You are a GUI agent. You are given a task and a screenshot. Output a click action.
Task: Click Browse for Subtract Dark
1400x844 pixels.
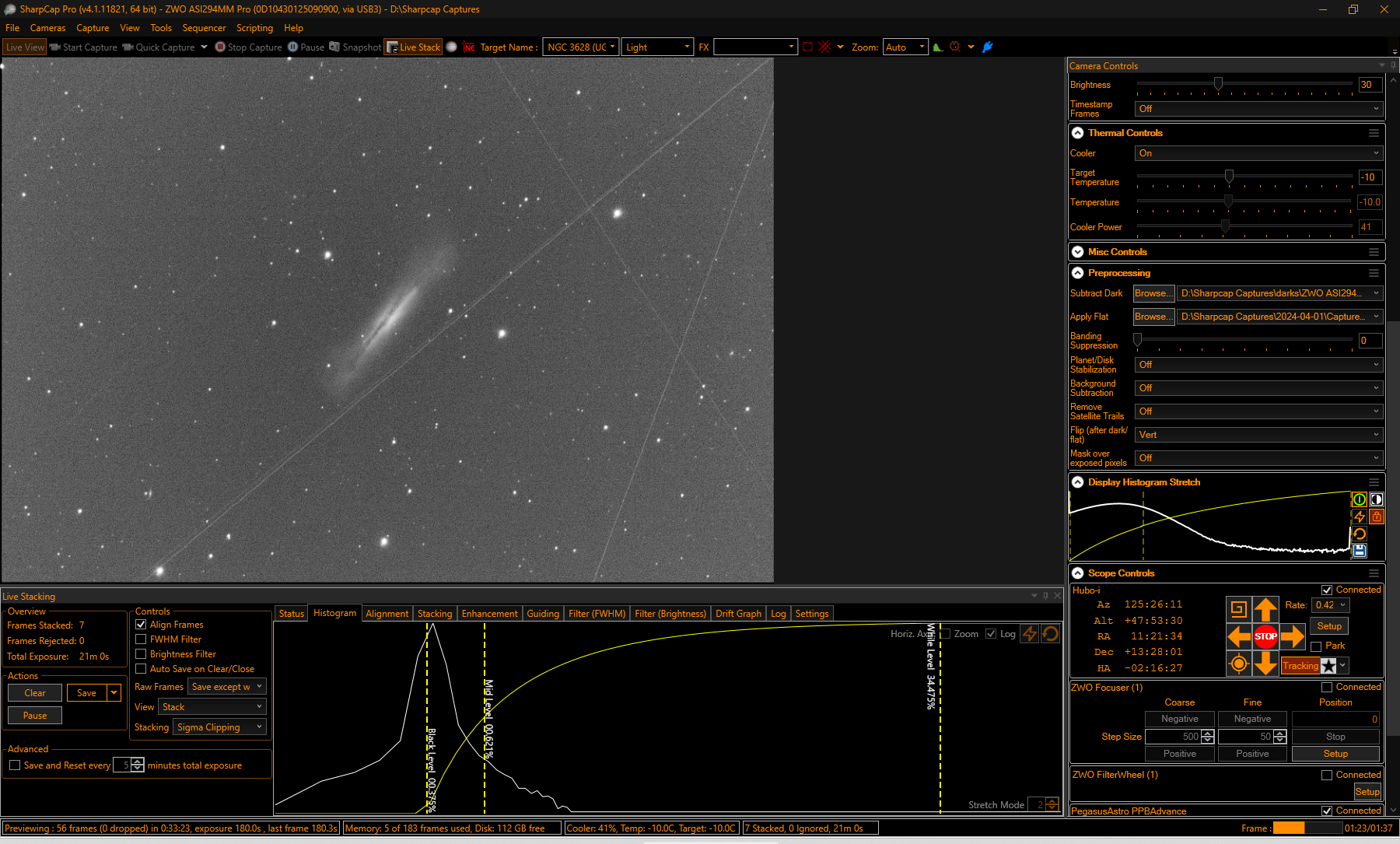click(x=1153, y=293)
